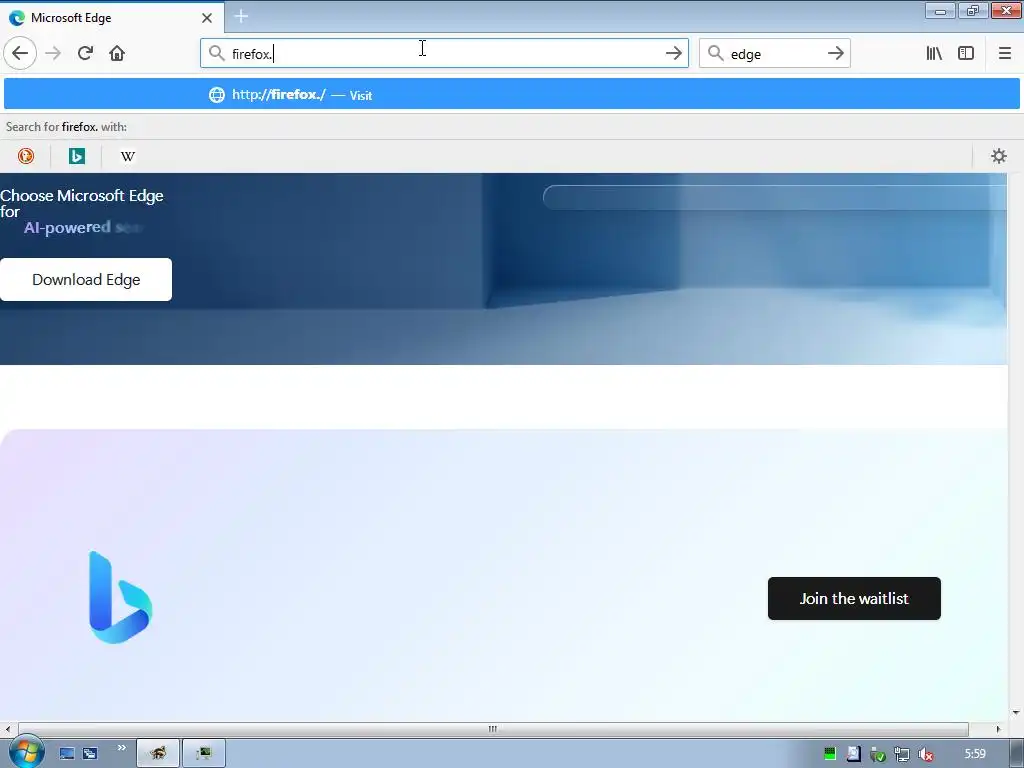1024x768 pixels.
Task: Open a new tab with plus button
Action: click(x=241, y=16)
